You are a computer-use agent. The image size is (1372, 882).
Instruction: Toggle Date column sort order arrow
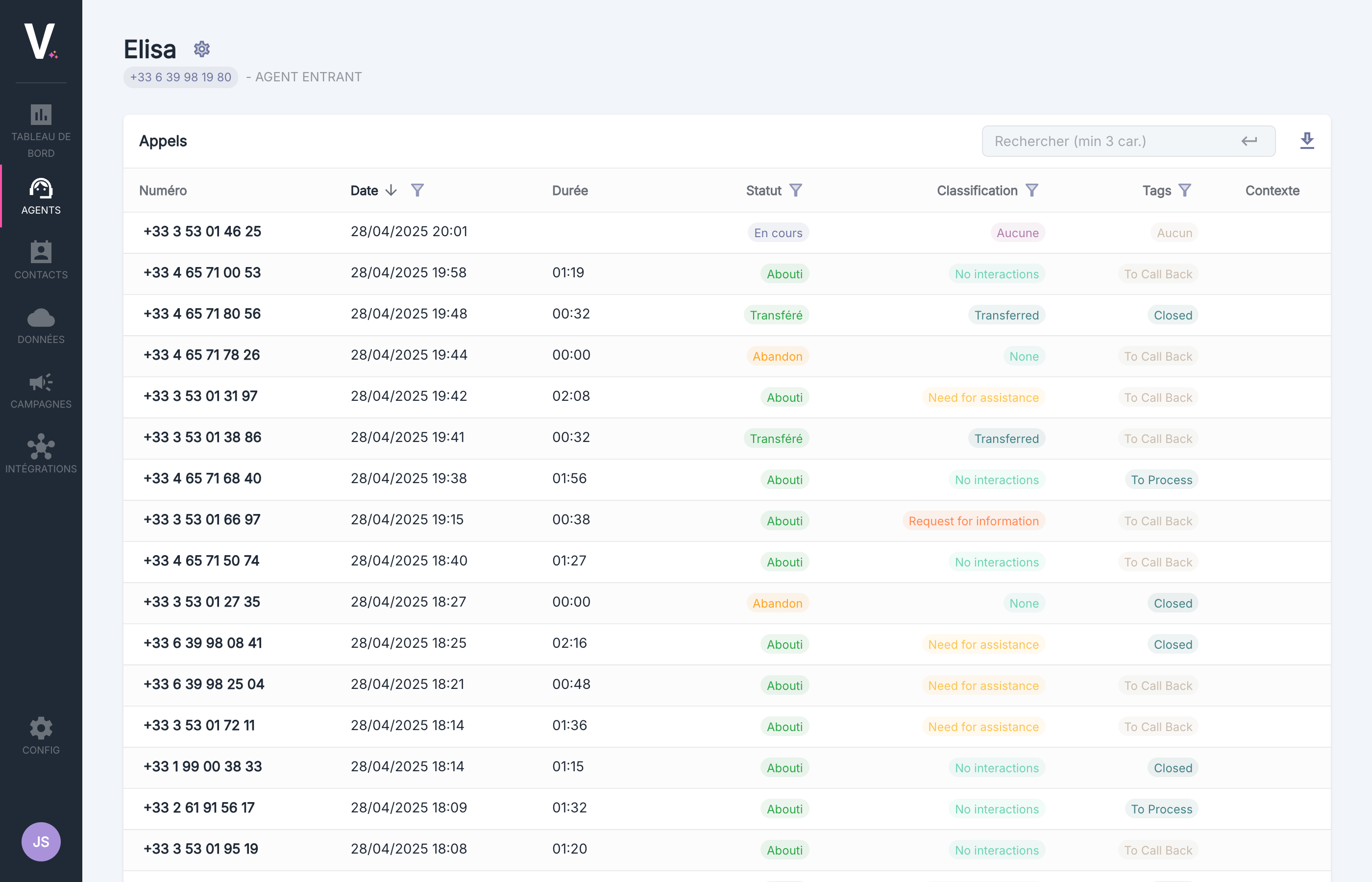pyautogui.click(x=391, y=190)
